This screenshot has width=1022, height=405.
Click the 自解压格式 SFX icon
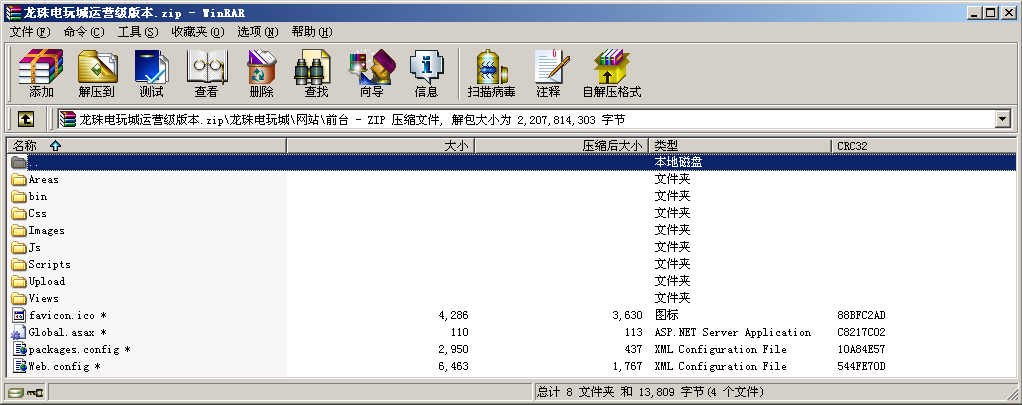611,73
